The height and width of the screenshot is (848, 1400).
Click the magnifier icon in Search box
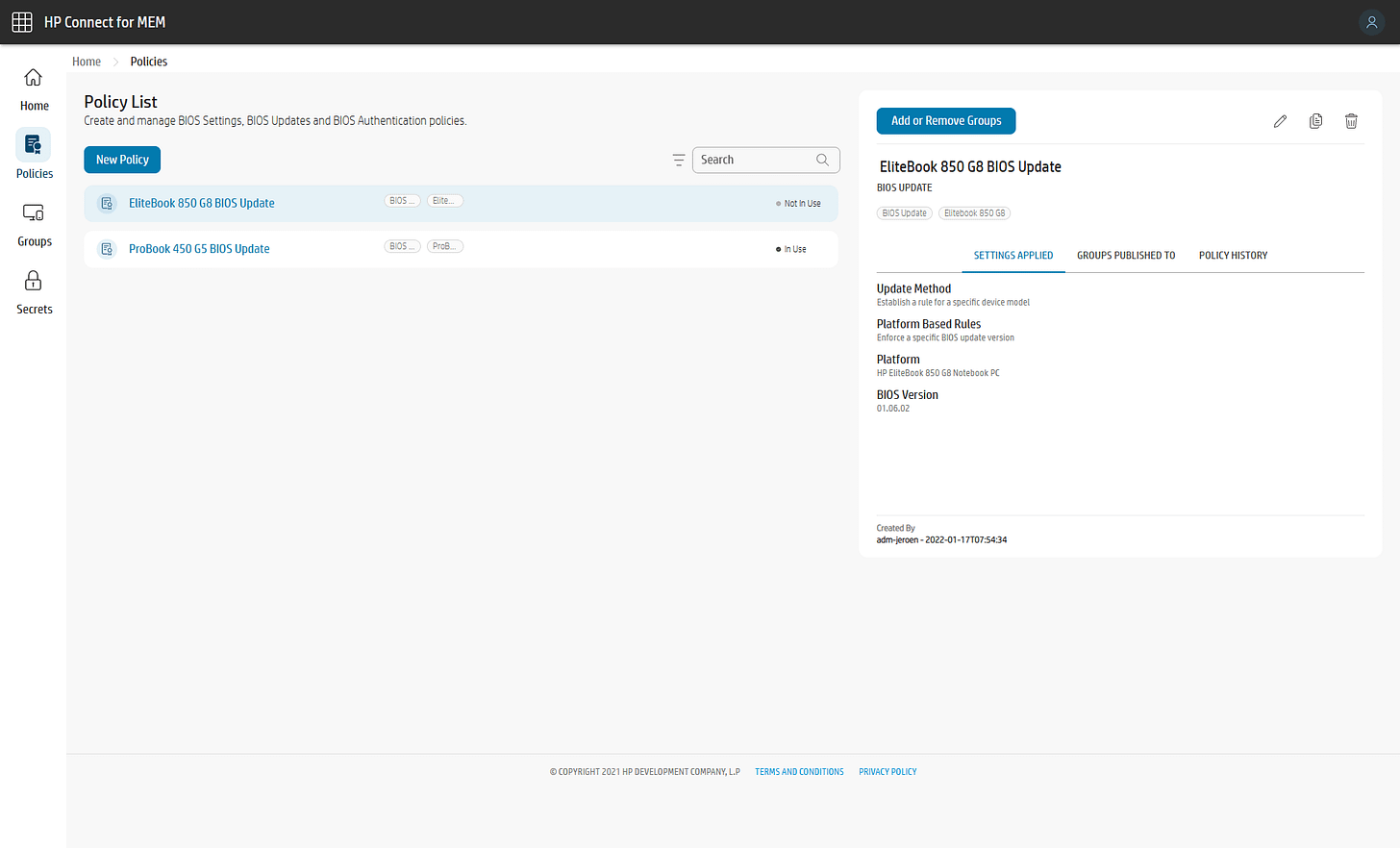pyautogui.click(x=822, y=160)
